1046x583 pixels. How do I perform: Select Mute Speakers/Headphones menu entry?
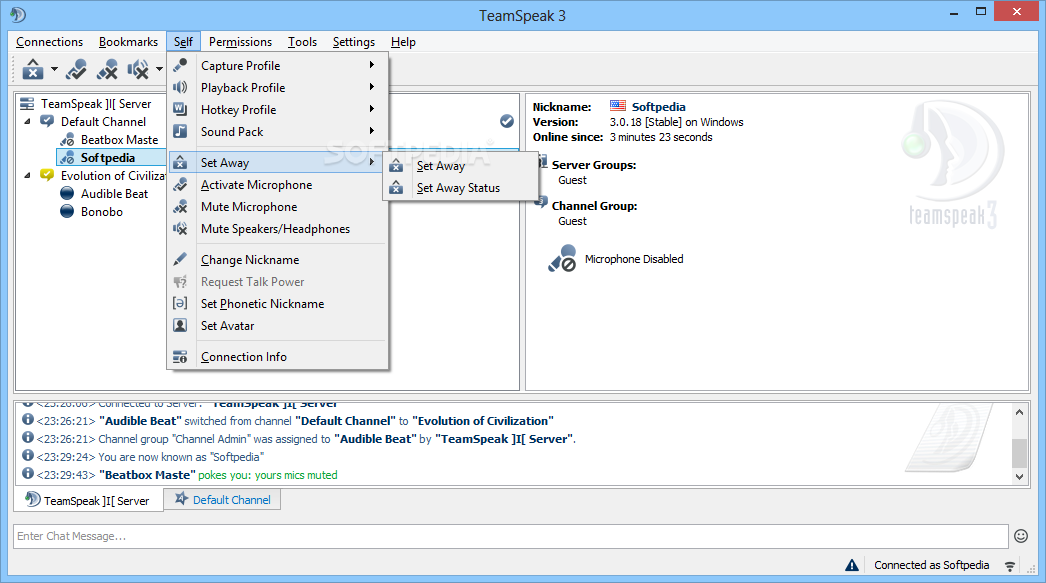pos(278,229)
